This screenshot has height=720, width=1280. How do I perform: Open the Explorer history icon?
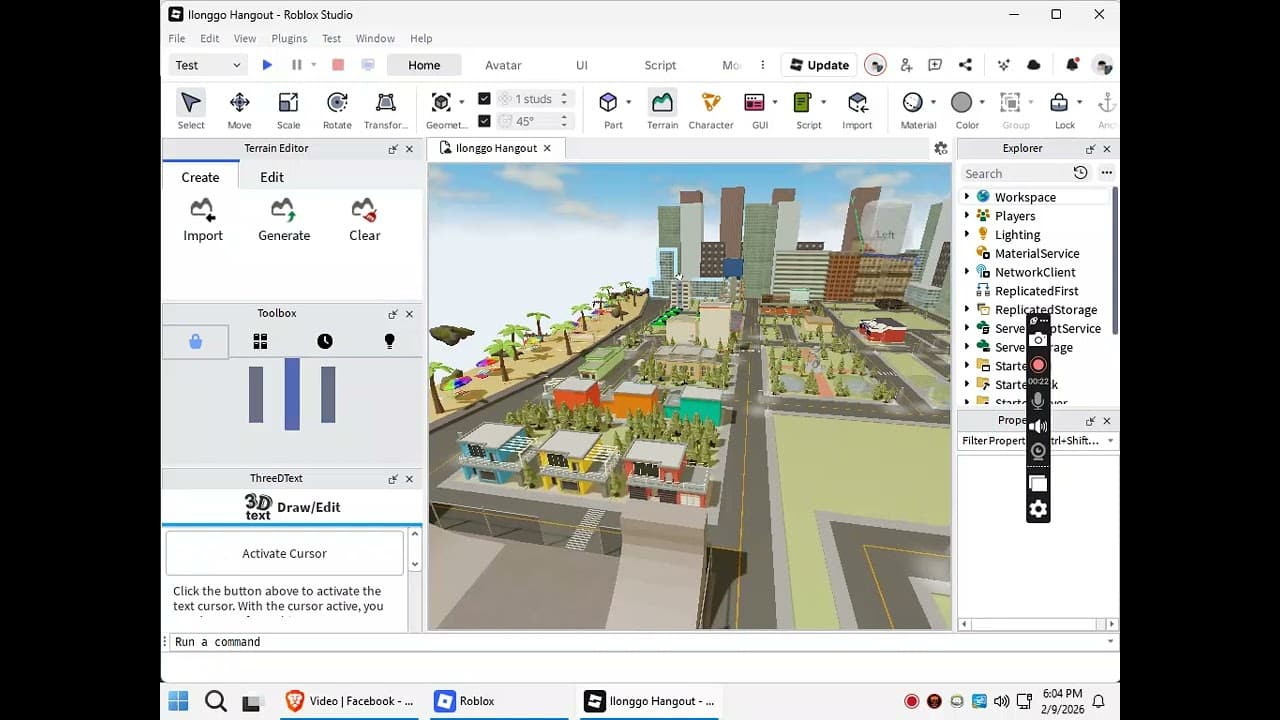[x=1080, y=173]
